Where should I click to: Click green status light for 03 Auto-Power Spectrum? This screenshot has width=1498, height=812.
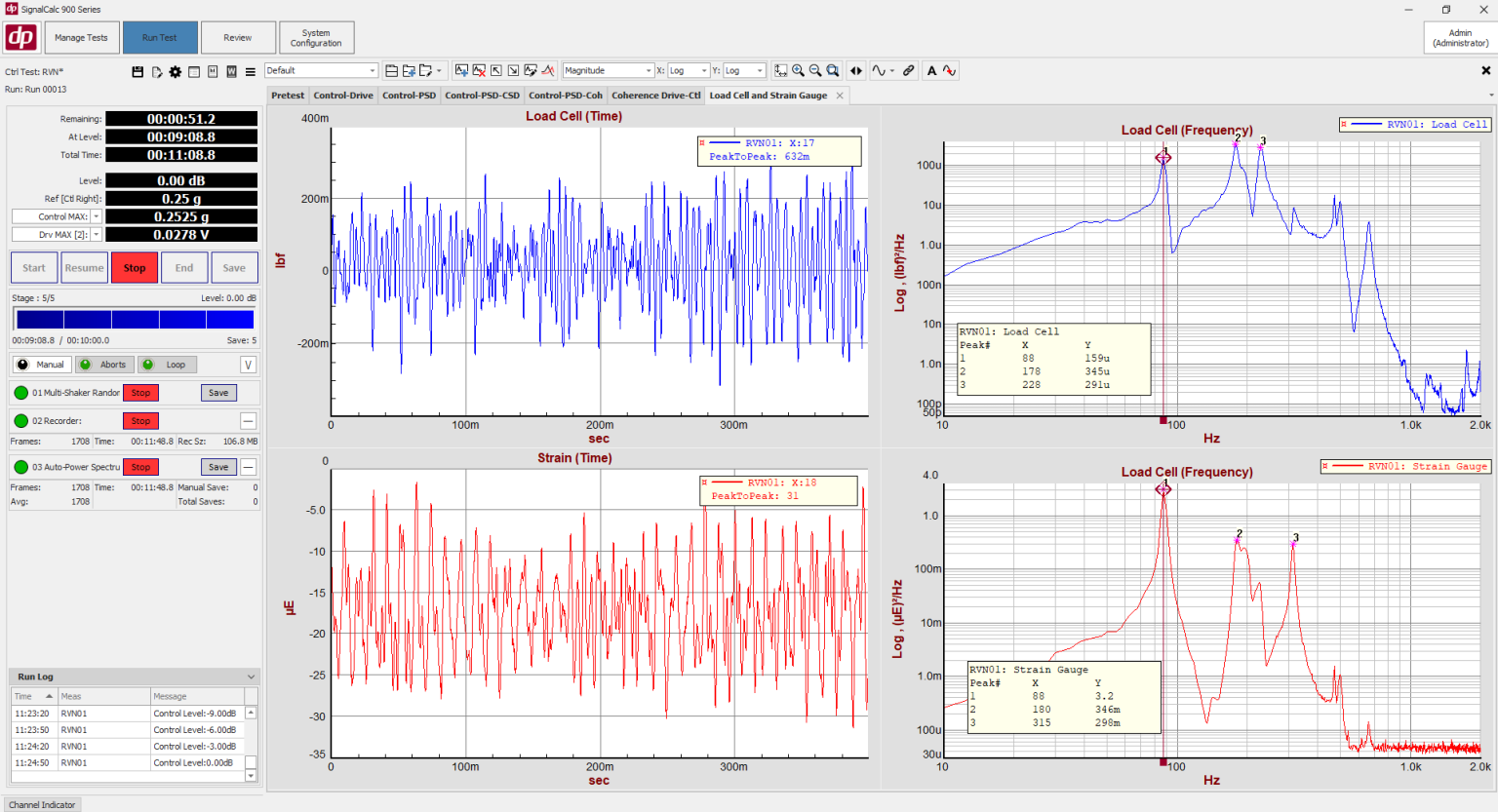click(21, 467)
